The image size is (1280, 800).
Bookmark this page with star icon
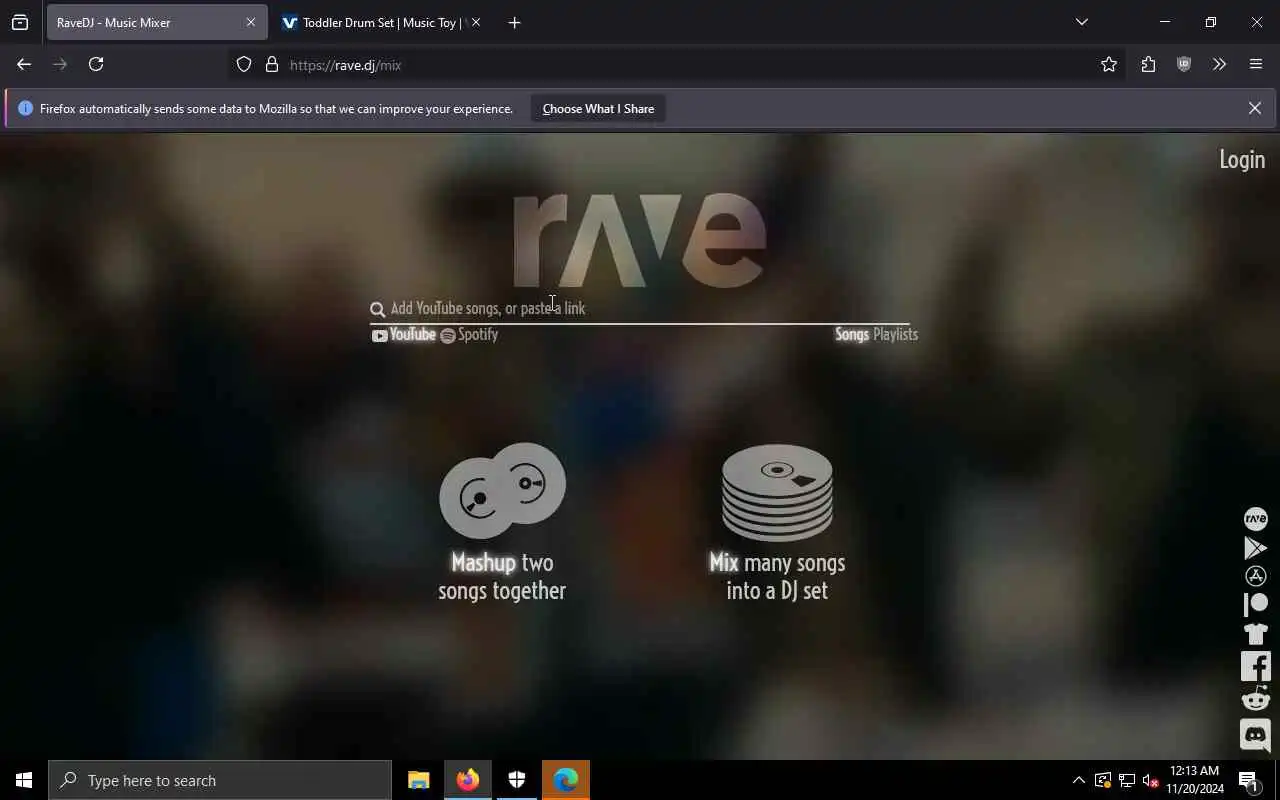(1109, 65)
